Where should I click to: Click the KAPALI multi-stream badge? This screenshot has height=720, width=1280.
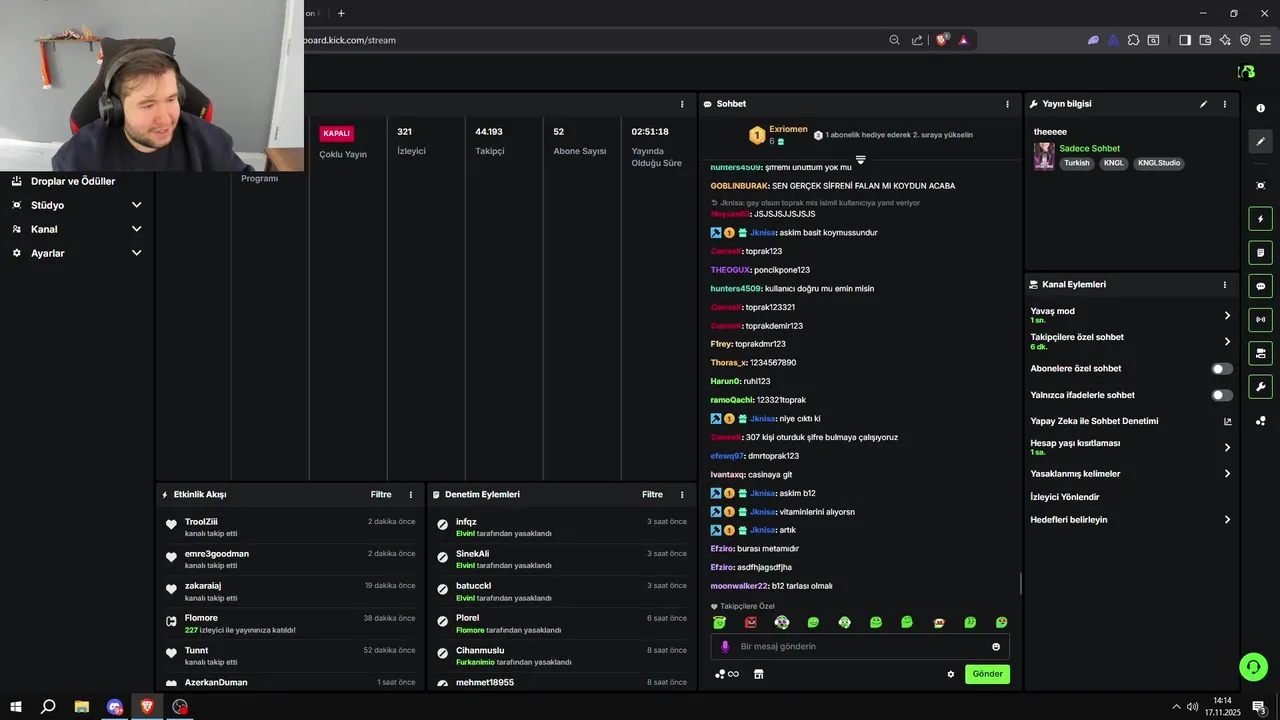pos(336,133)
